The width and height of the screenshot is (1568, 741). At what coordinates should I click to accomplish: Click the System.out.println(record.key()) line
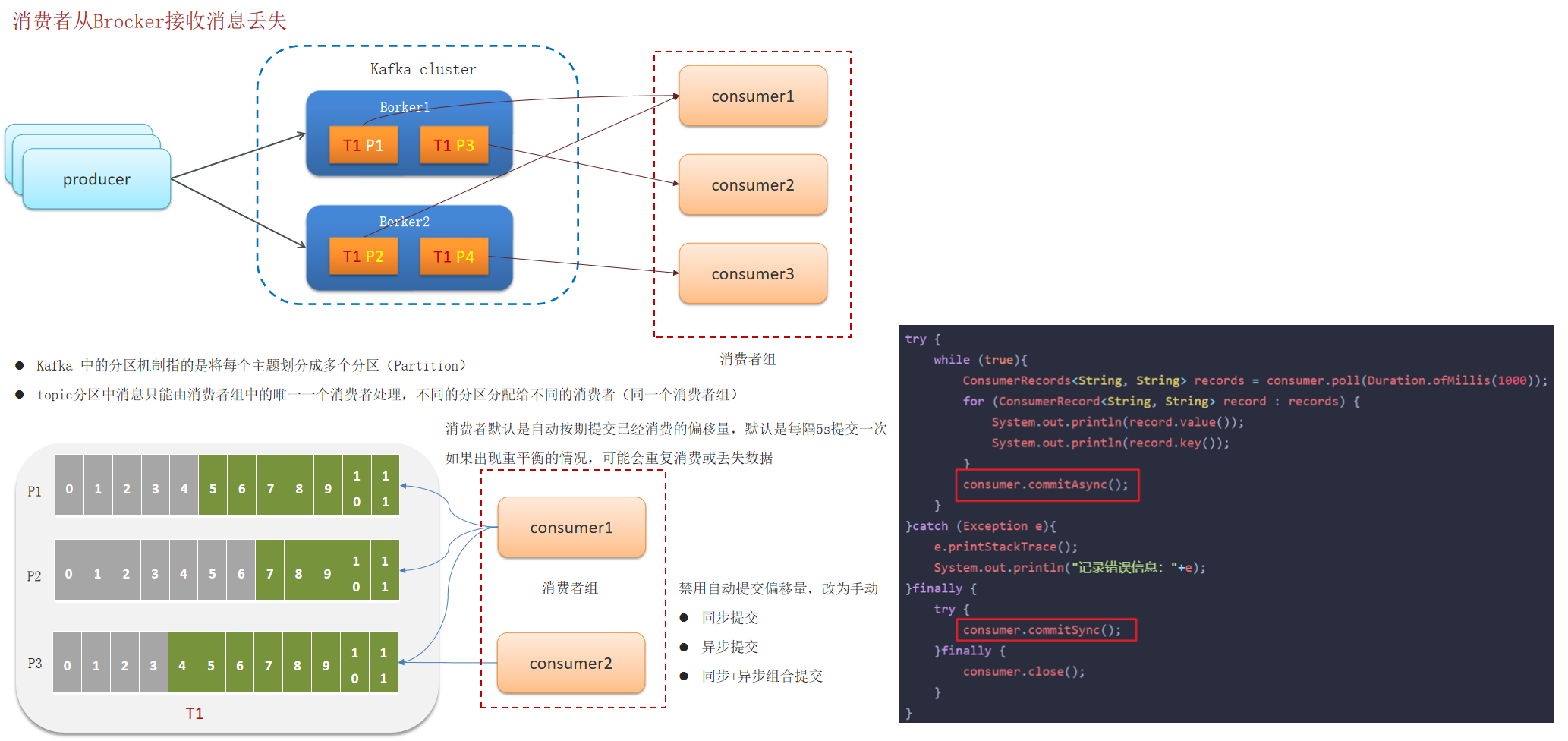tap(1110, 443)
